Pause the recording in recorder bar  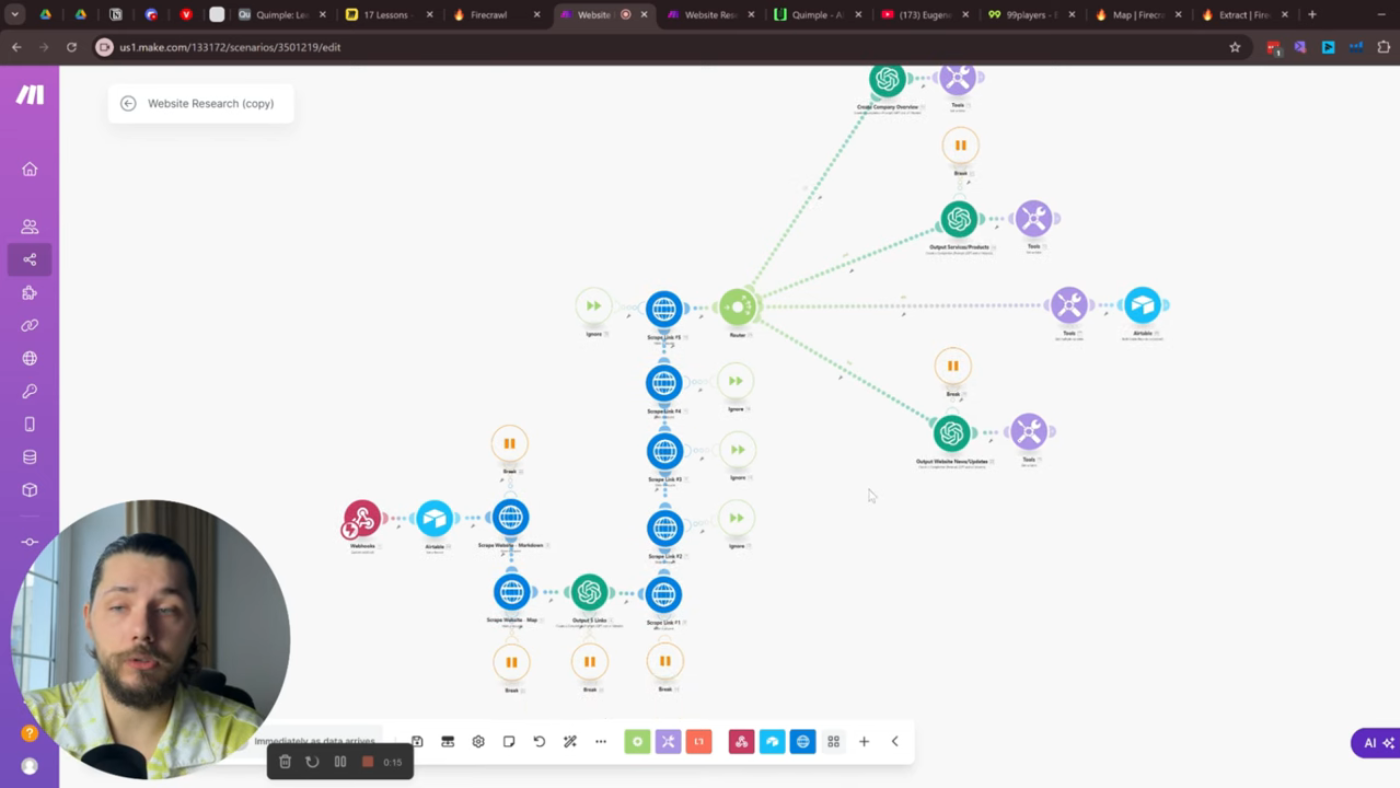coord(340,762)
